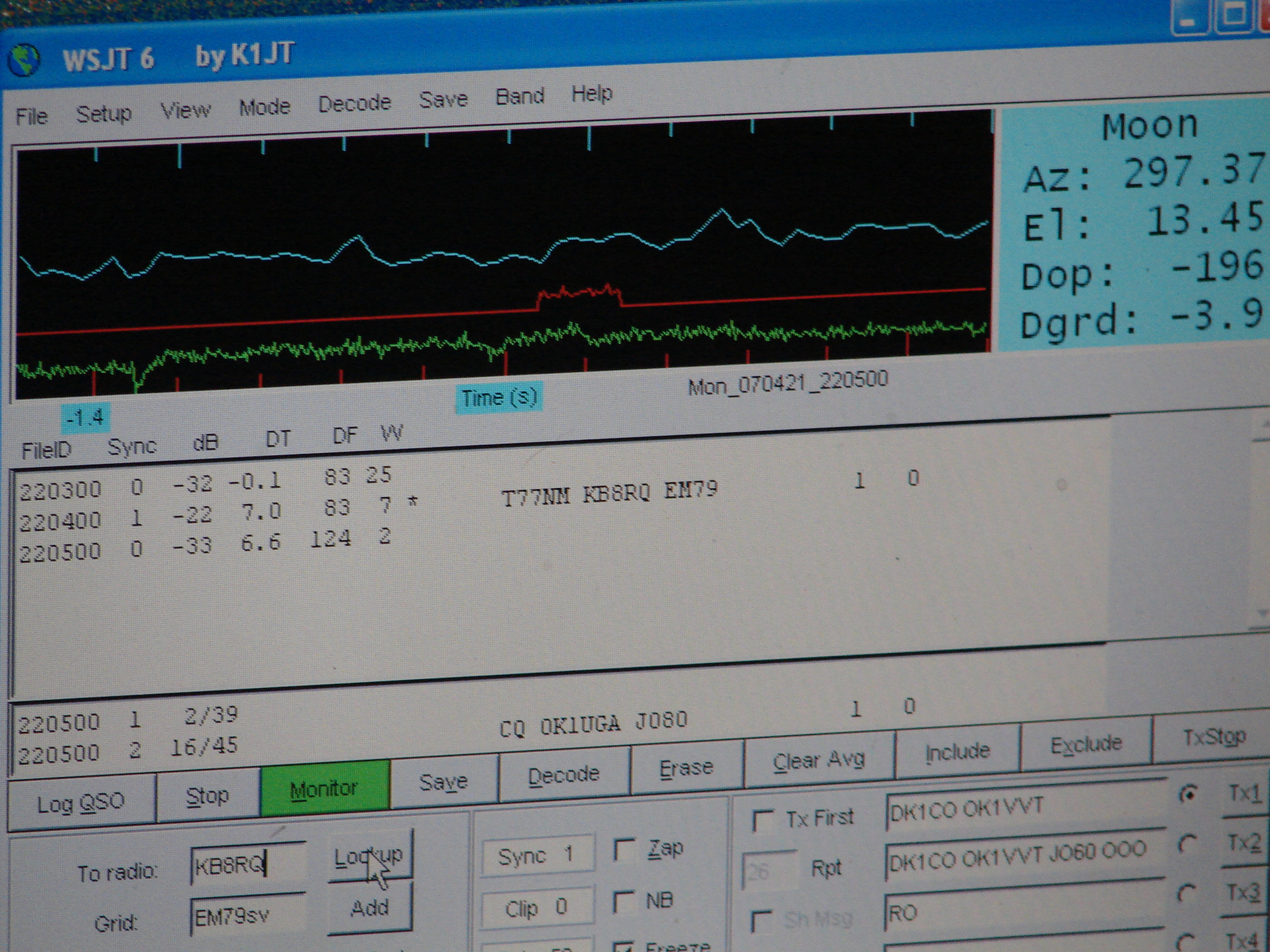Maximize the WSJT window
The height and width of the screenshot is (952, 1270).
coord(1234,14)
